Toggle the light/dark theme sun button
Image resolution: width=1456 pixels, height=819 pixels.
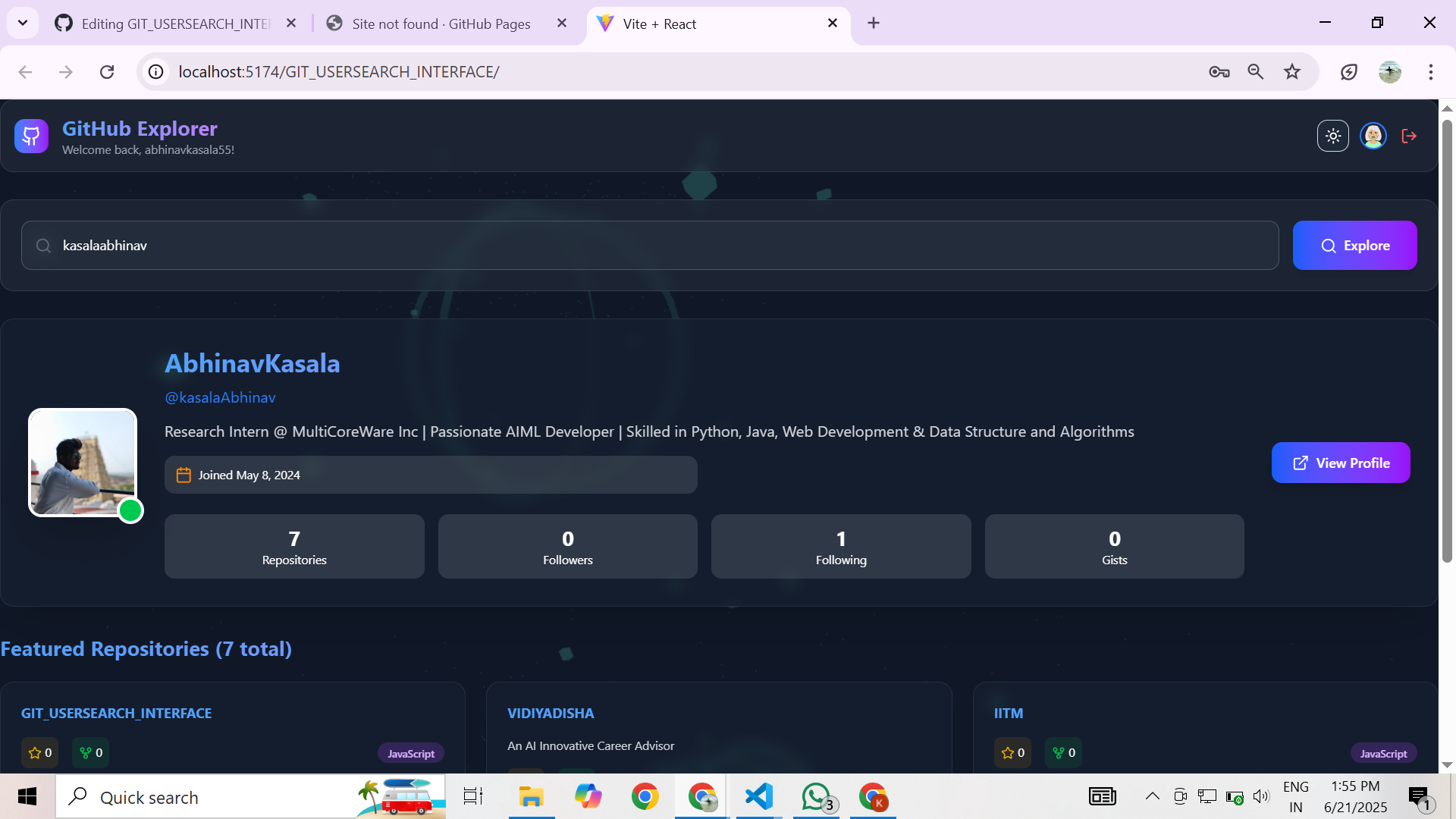click(1333, 136)
